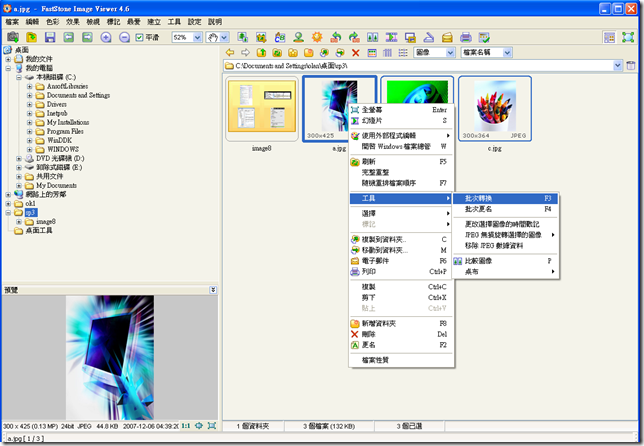The image size is (644, 446).
Task: Expand the Program Files tree node
Action: click(30, 131)
